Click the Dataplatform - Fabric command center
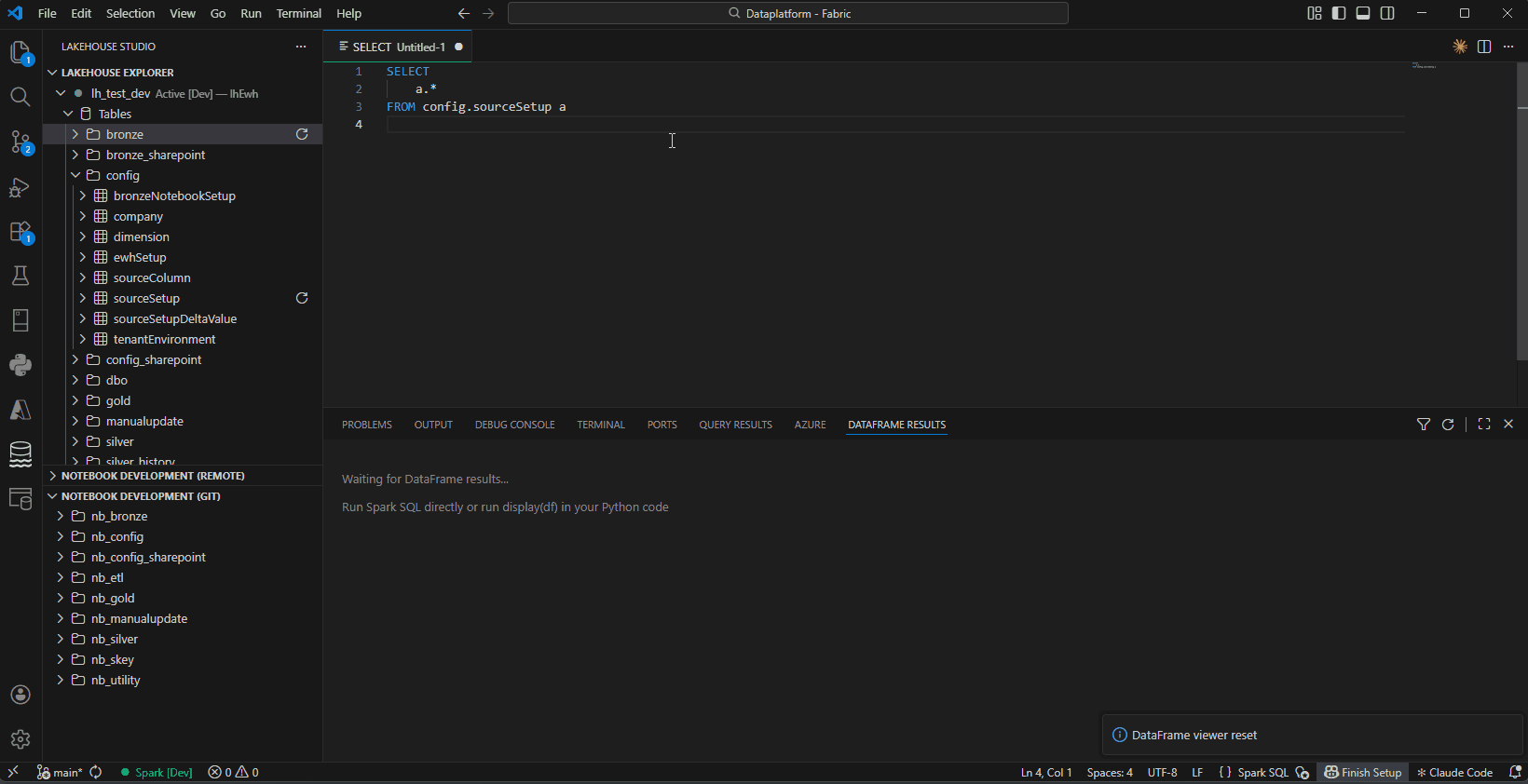 click(x=788, y=13)
